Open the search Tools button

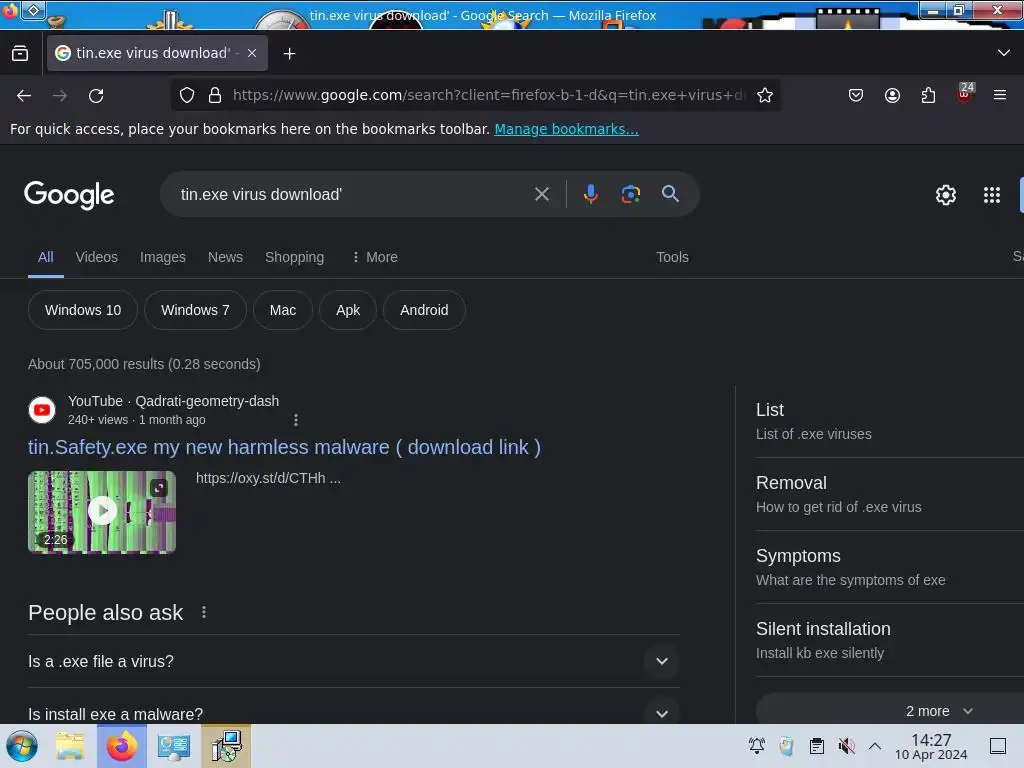(x=672, y=257)
